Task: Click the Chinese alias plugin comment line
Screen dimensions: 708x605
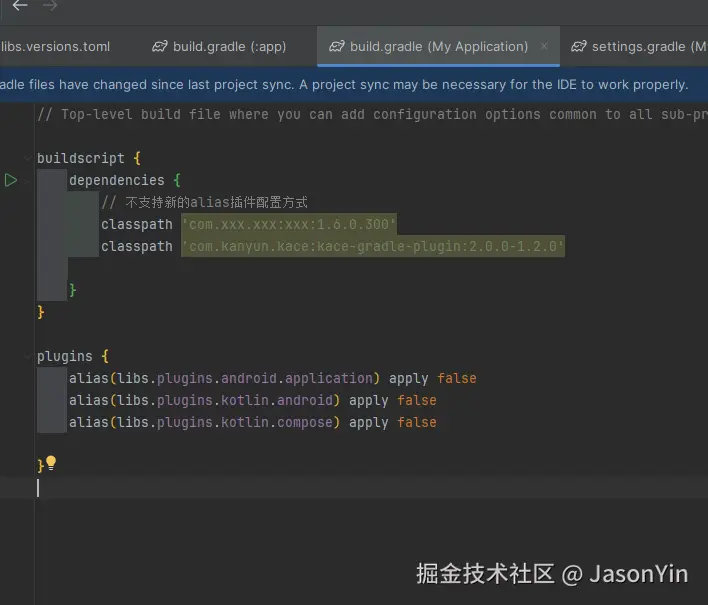Action: (204, 202)
